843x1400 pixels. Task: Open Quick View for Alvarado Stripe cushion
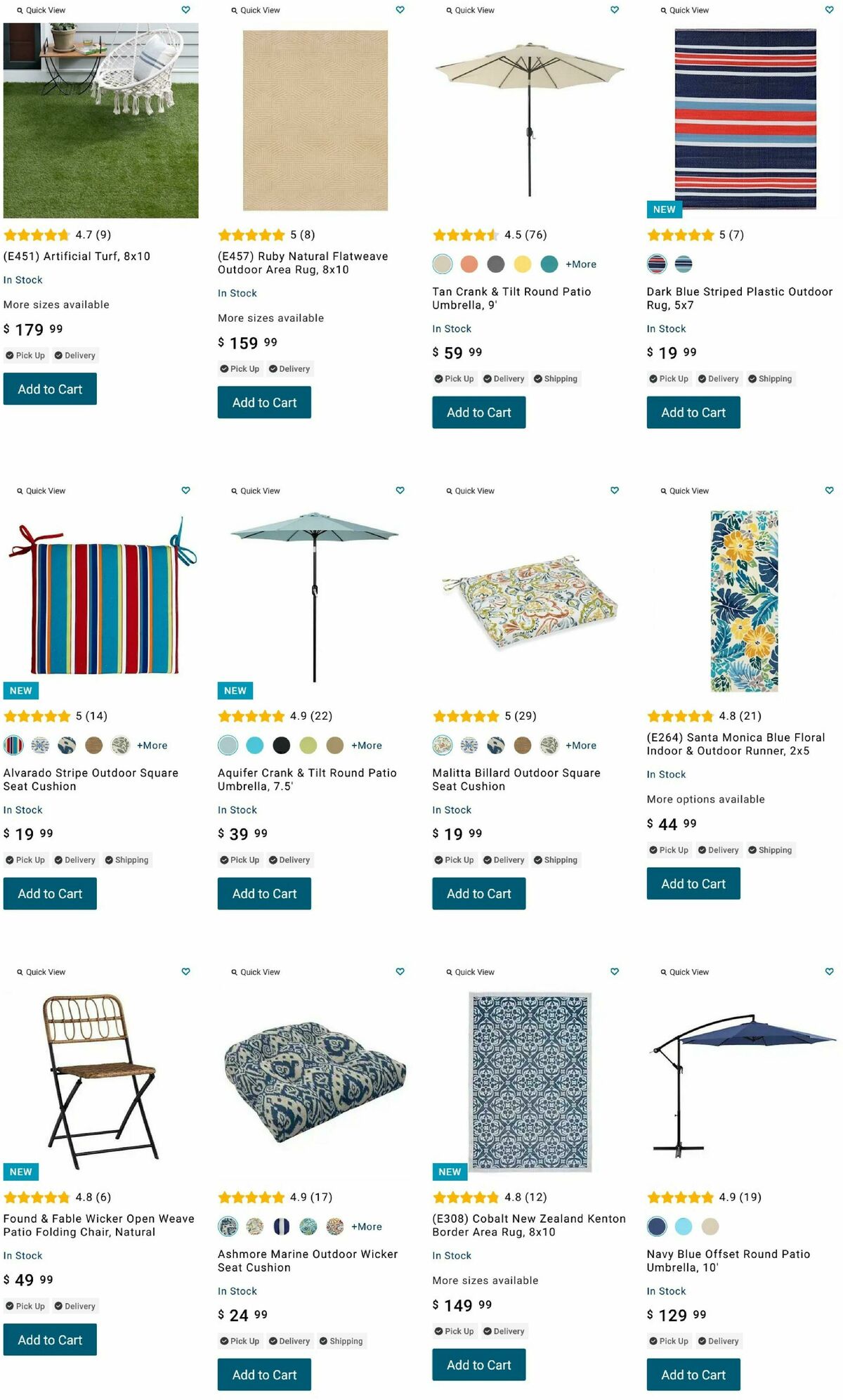point(41,491)
